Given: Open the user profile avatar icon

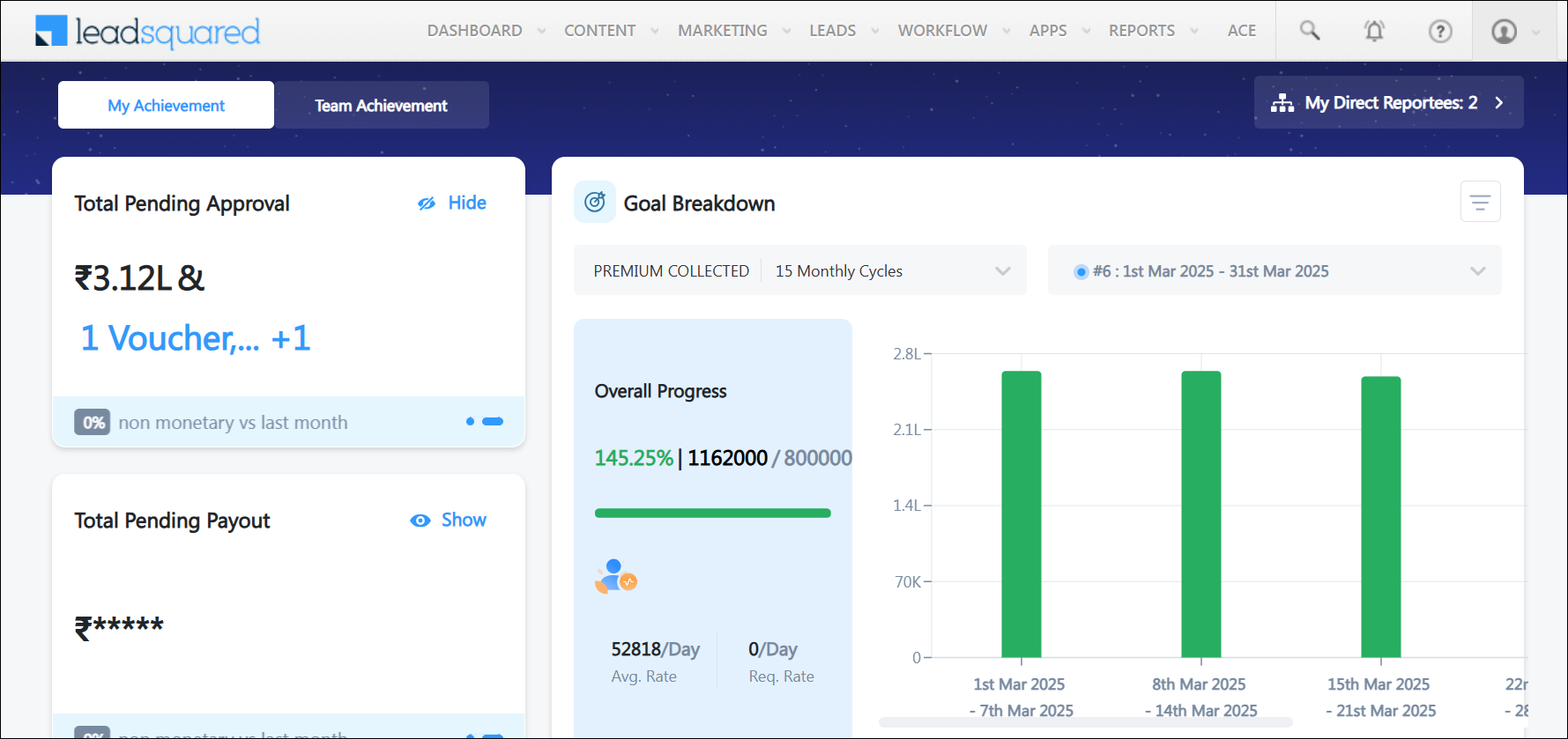Looking at the screenshot, I should (x=1504, y=32).
